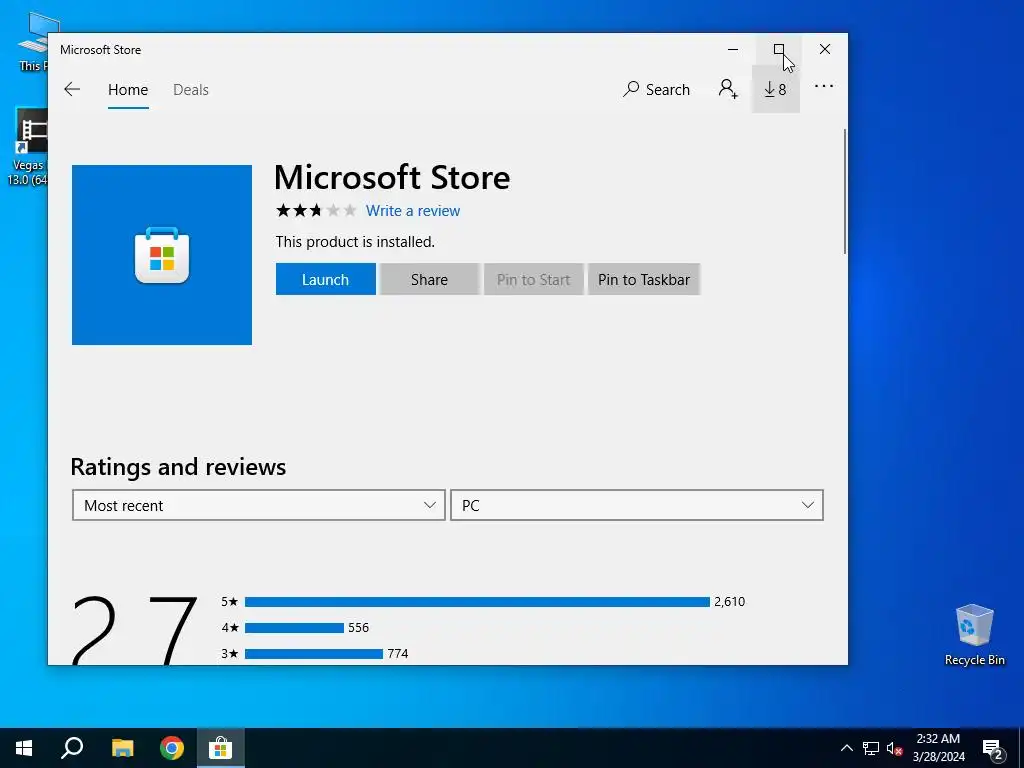Switch to the Deals tab
1024x768 pixels.
[x=191, y=90]
